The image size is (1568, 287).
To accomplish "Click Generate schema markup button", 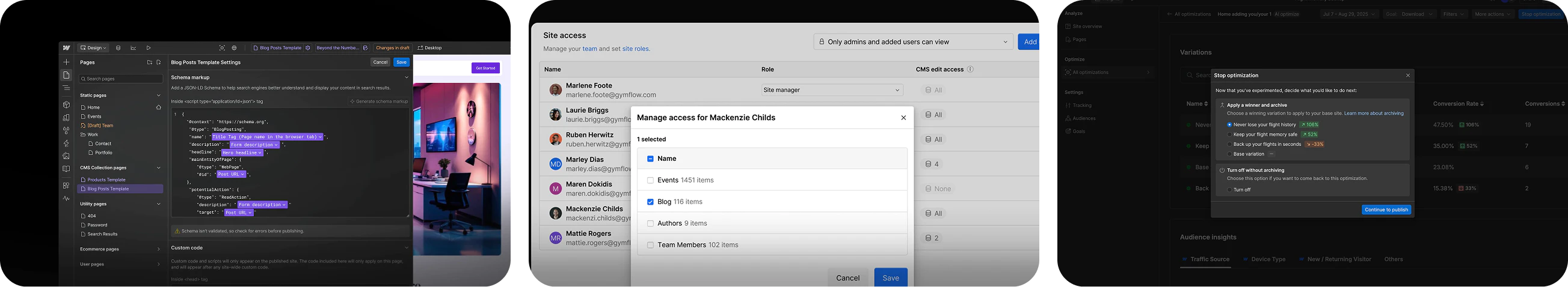I will click(x=379, y=101).
